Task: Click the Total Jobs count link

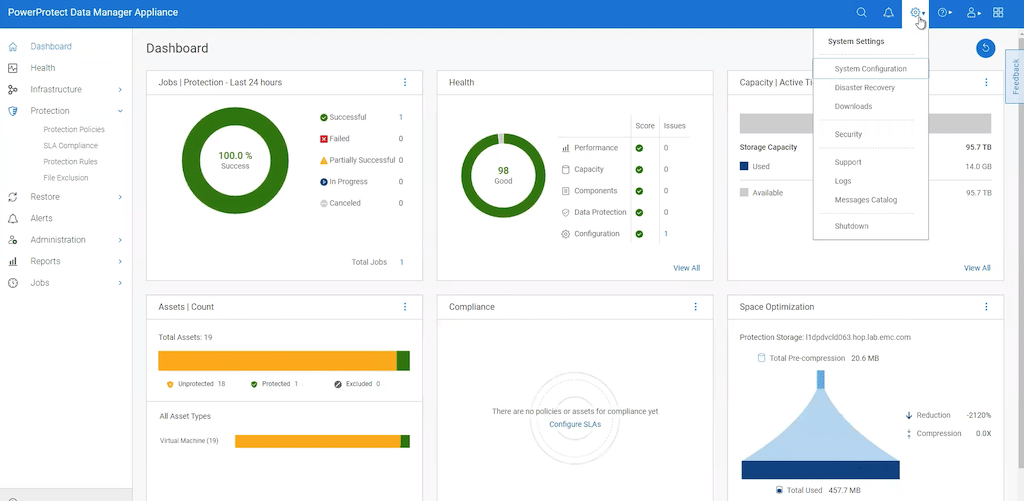Action: 402,262
